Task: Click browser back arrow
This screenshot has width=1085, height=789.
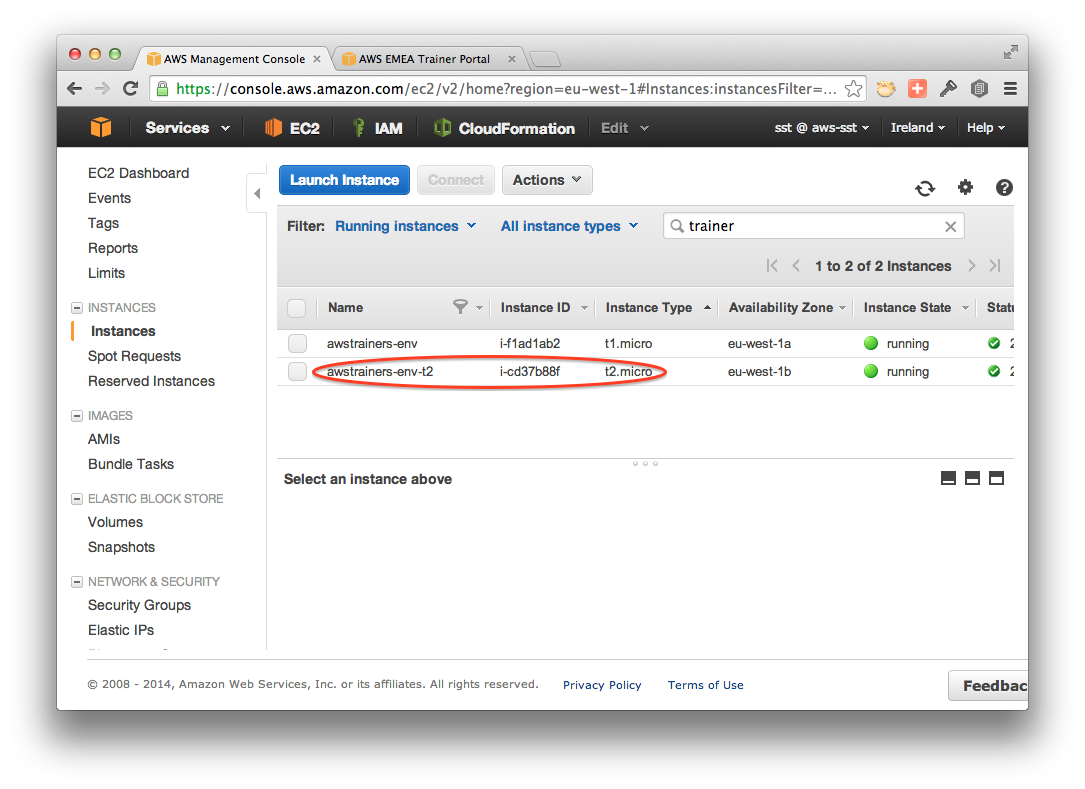Action: point(75,89)
